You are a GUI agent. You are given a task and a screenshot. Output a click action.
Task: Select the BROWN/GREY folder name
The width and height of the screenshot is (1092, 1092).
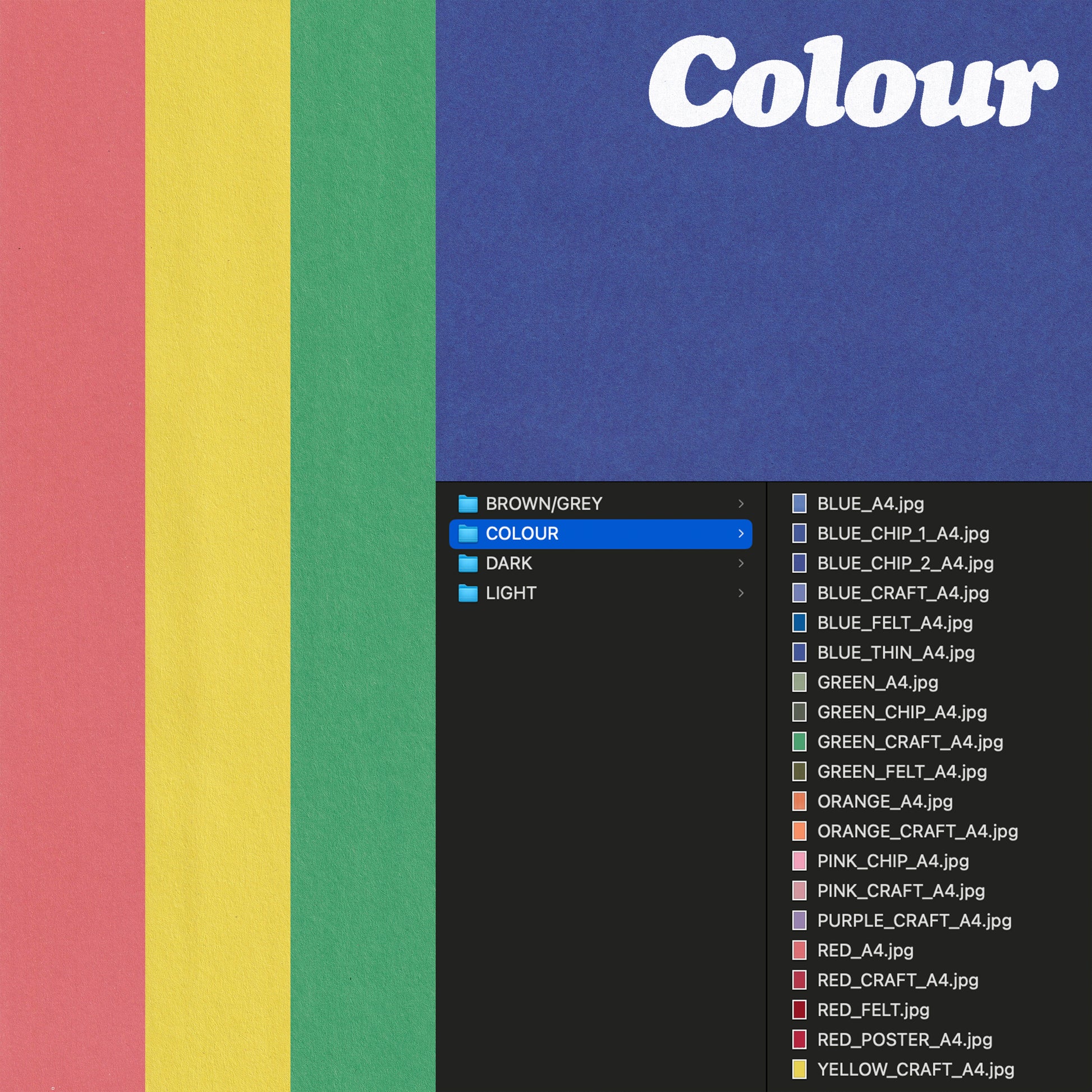pos(544,503)
